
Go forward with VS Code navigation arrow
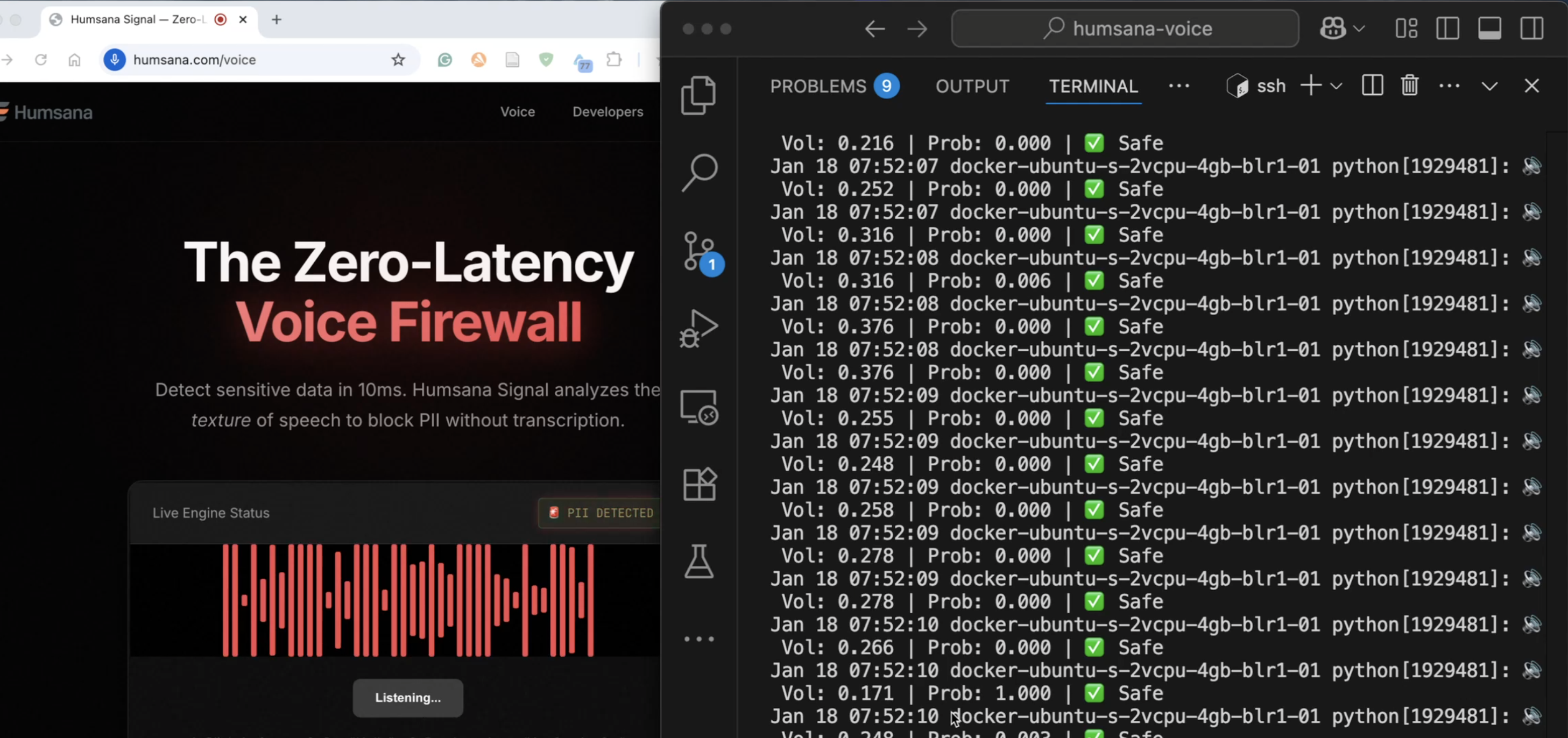tap(917, 29)
